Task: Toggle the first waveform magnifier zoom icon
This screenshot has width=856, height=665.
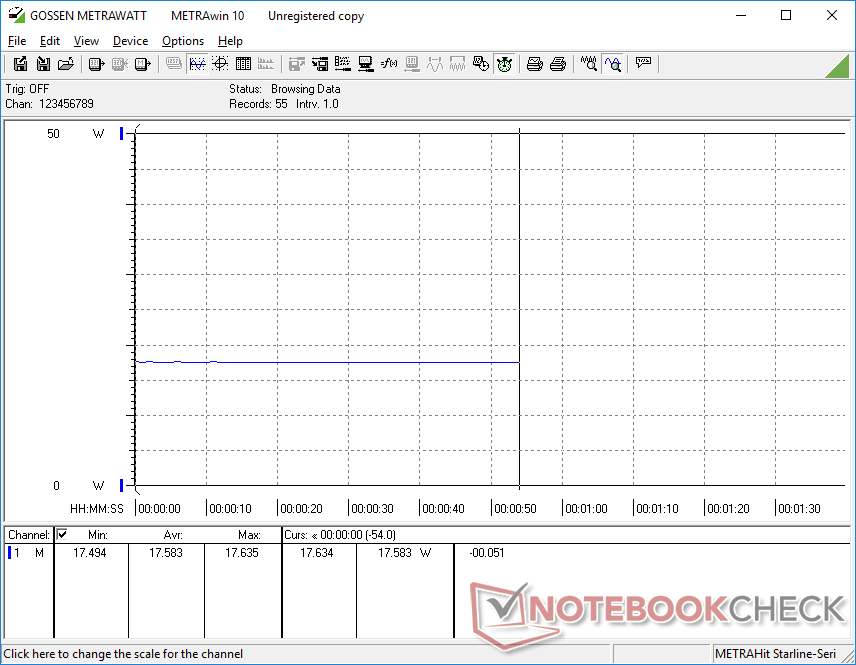Action: tap(589, 64)
